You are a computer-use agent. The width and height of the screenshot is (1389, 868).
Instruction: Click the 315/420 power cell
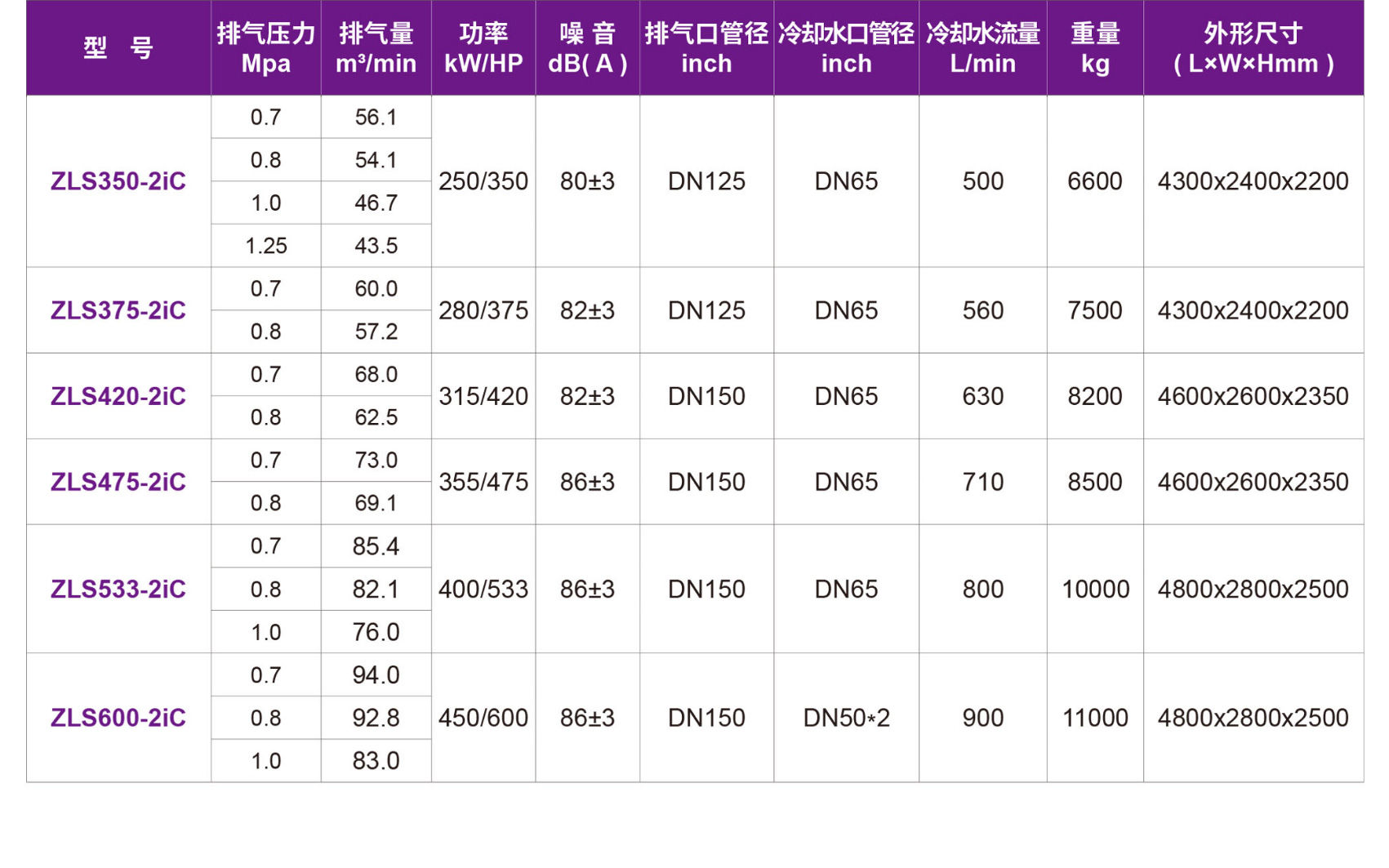tap(483, 396)
